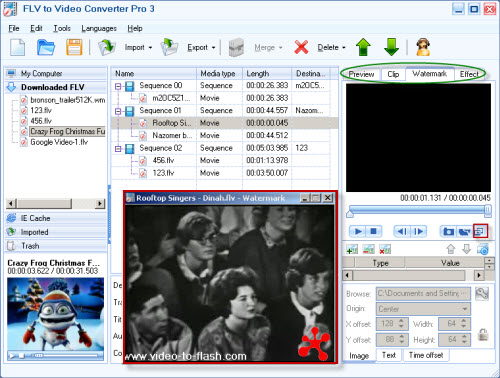The height and width of the screenshot is (378, 500).
Task: Move item up with green up arrow
Action: point(364,47)
